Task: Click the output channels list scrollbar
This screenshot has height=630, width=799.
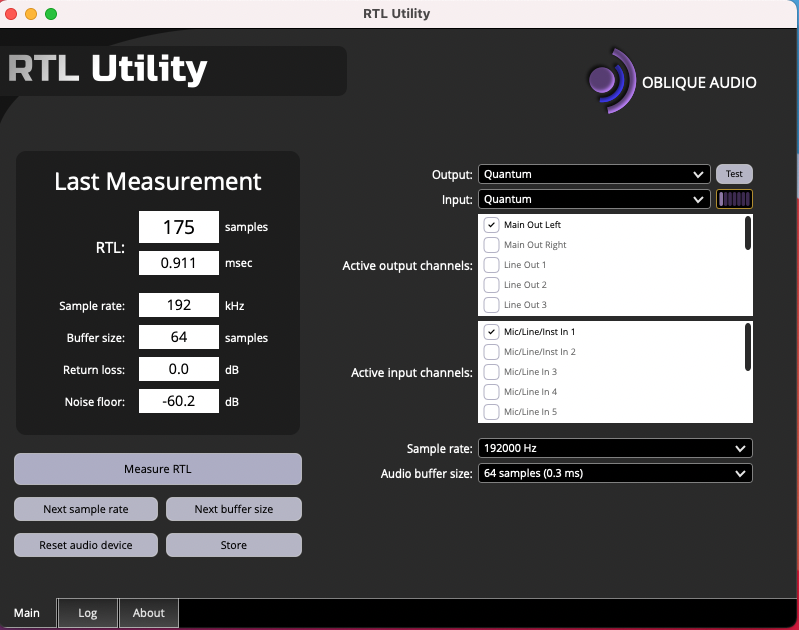Action: point(748,233)
